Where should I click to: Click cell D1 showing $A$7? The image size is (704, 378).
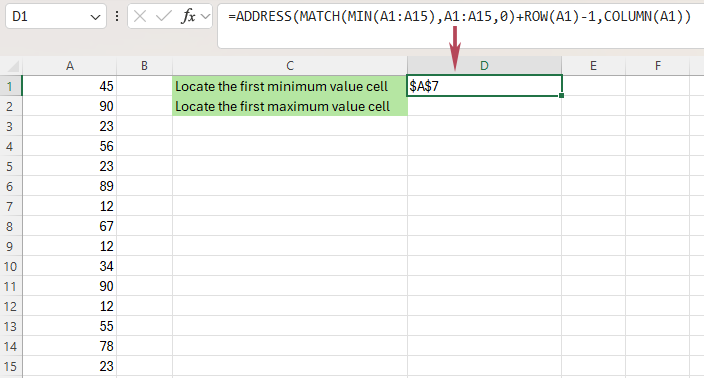(x=484, y=86)
